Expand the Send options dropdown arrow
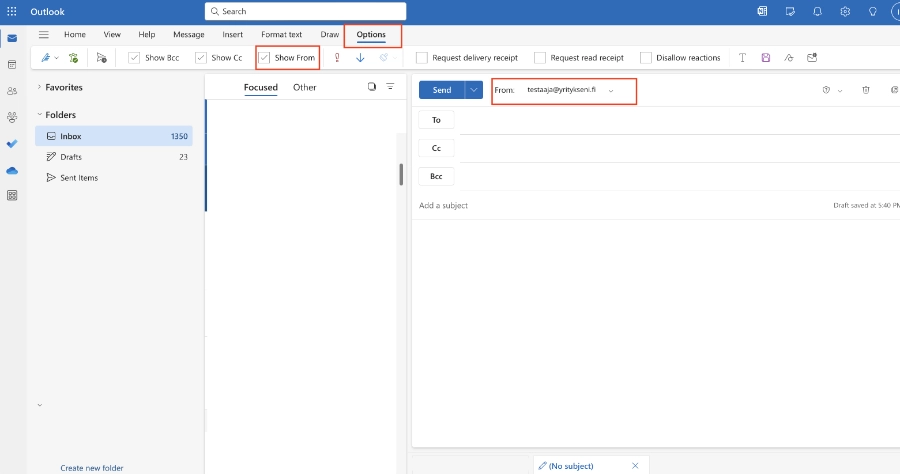900x474 pixels. 474,90
